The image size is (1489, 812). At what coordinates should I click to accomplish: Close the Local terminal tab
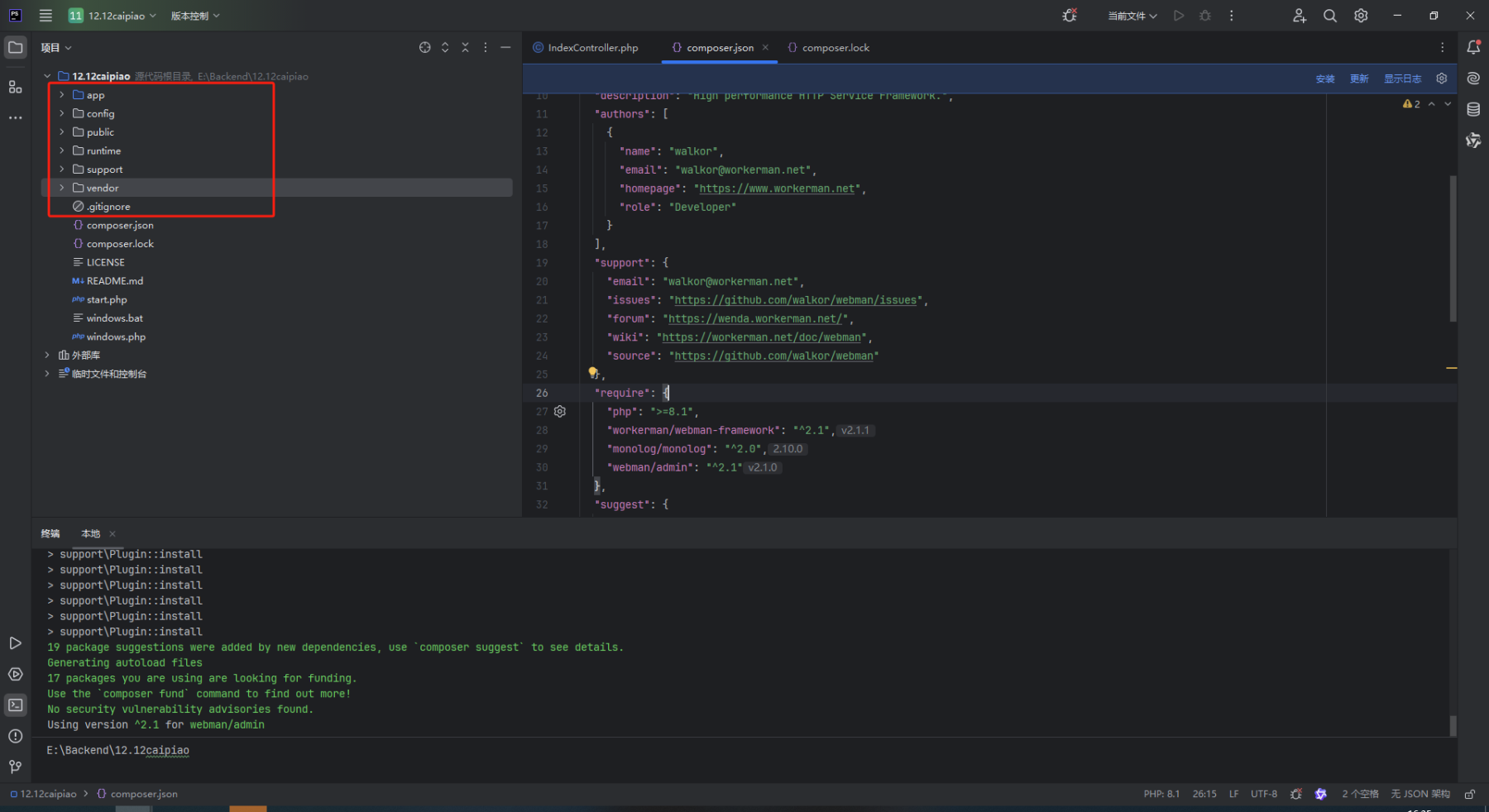(113, 533)
